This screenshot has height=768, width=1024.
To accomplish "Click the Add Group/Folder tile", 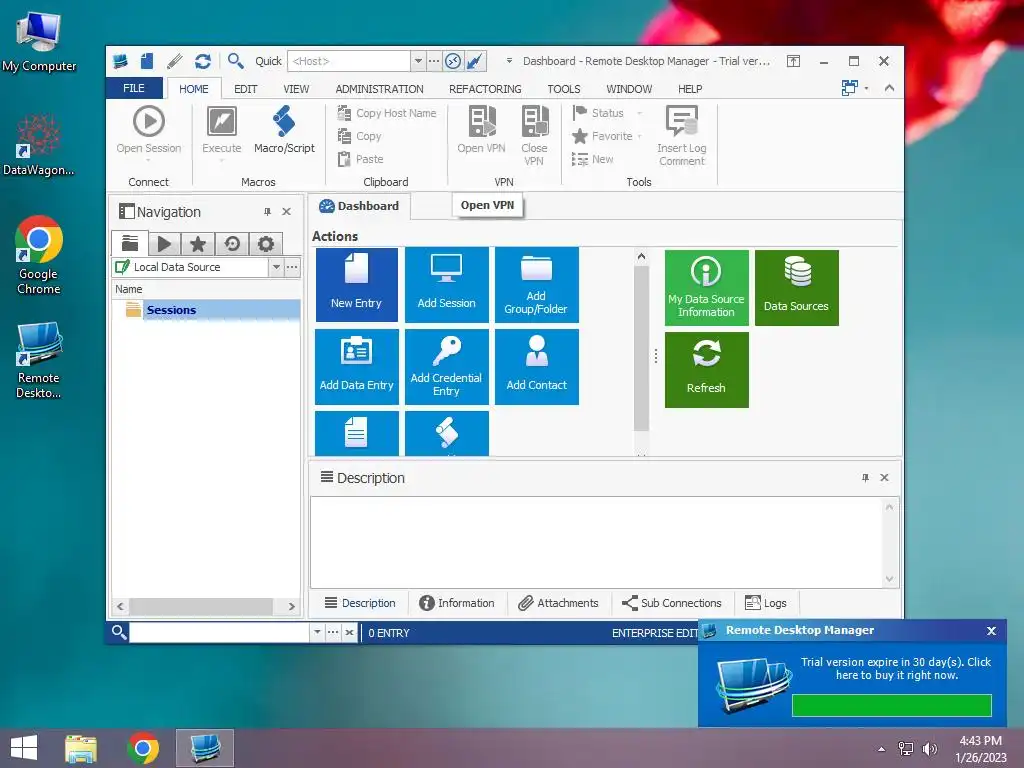I will tap(536, 285).
